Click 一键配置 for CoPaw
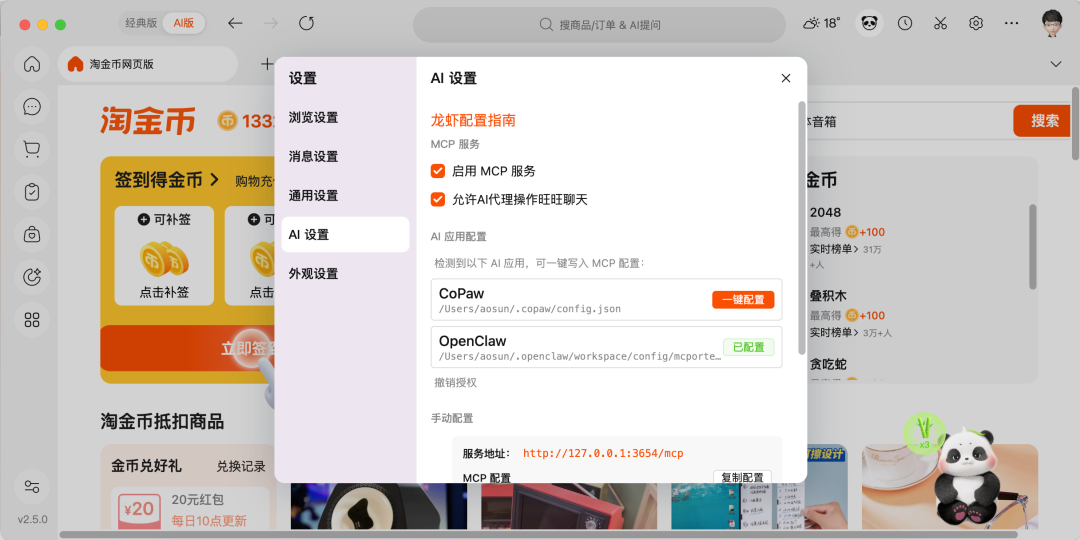This screenshot has width=1080, height=540. pos(743,300)
